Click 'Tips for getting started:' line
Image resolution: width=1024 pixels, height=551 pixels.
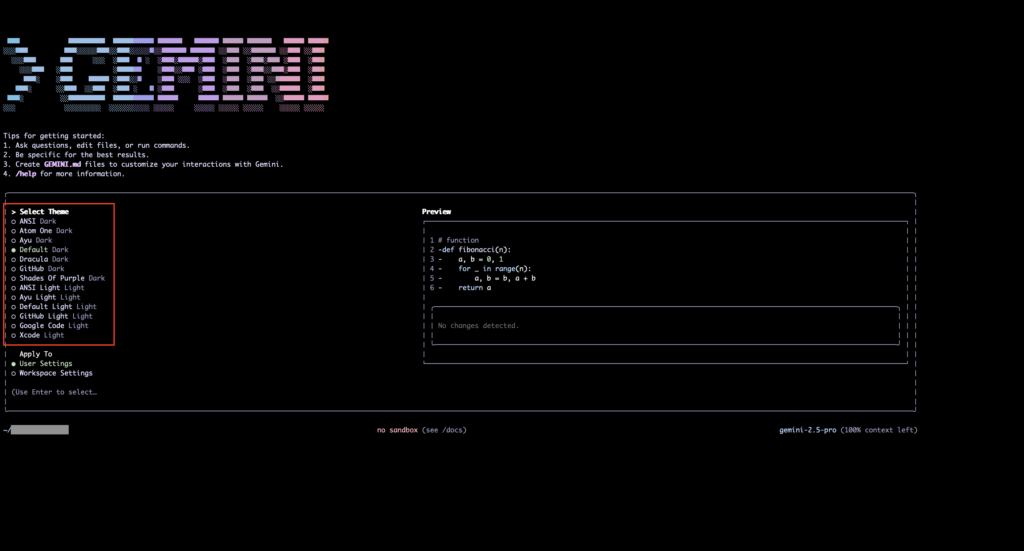pyautogui.click(x=54, y=136)
